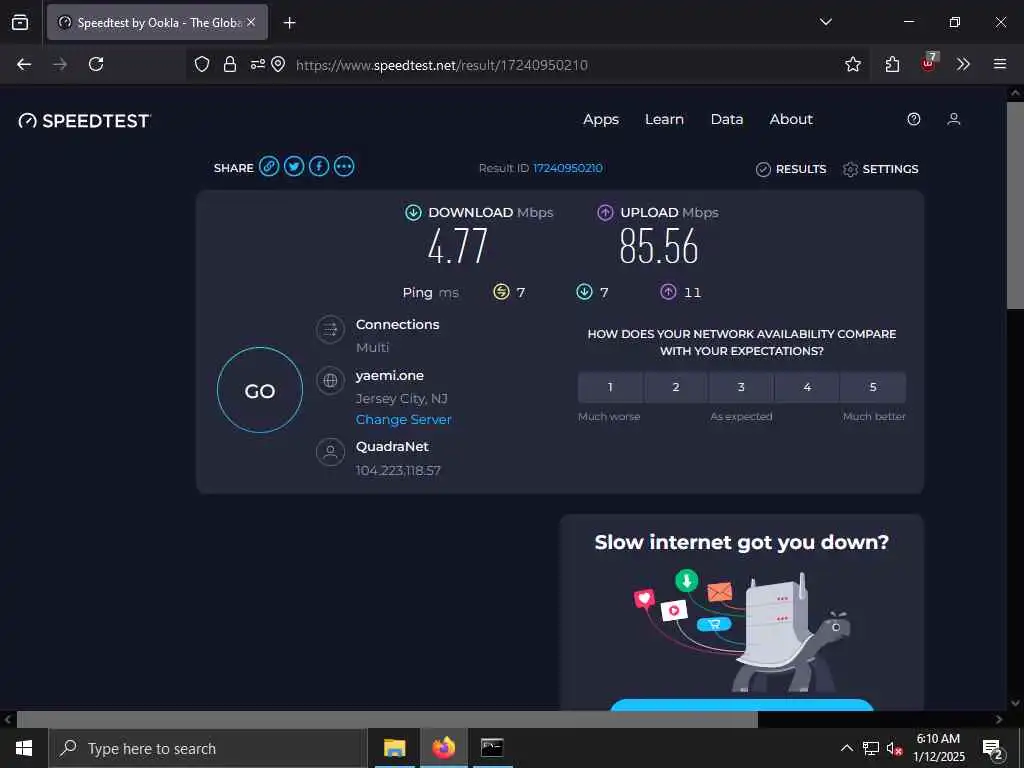
Task: Click the muted volume tray icon
Action: click(x=895, y=748)
